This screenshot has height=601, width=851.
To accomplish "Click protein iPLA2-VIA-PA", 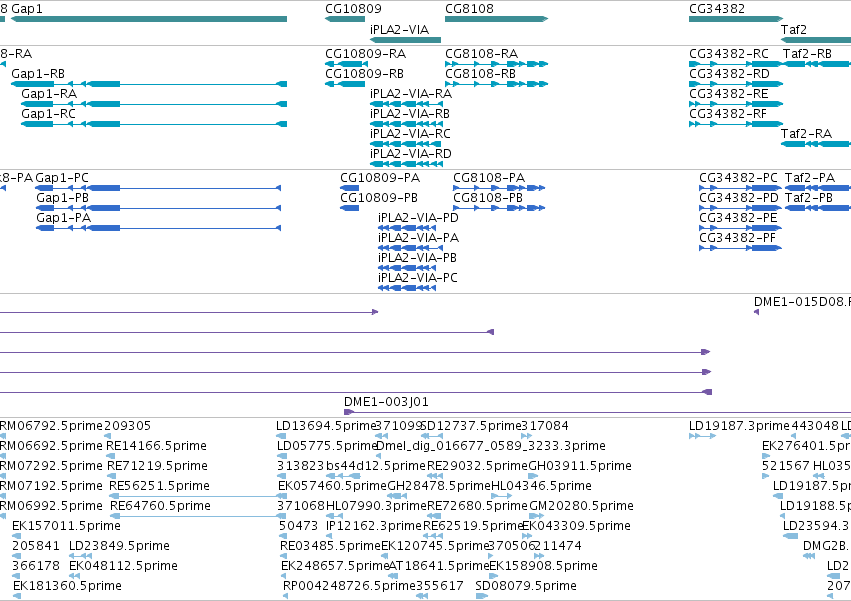I will 411,249.
